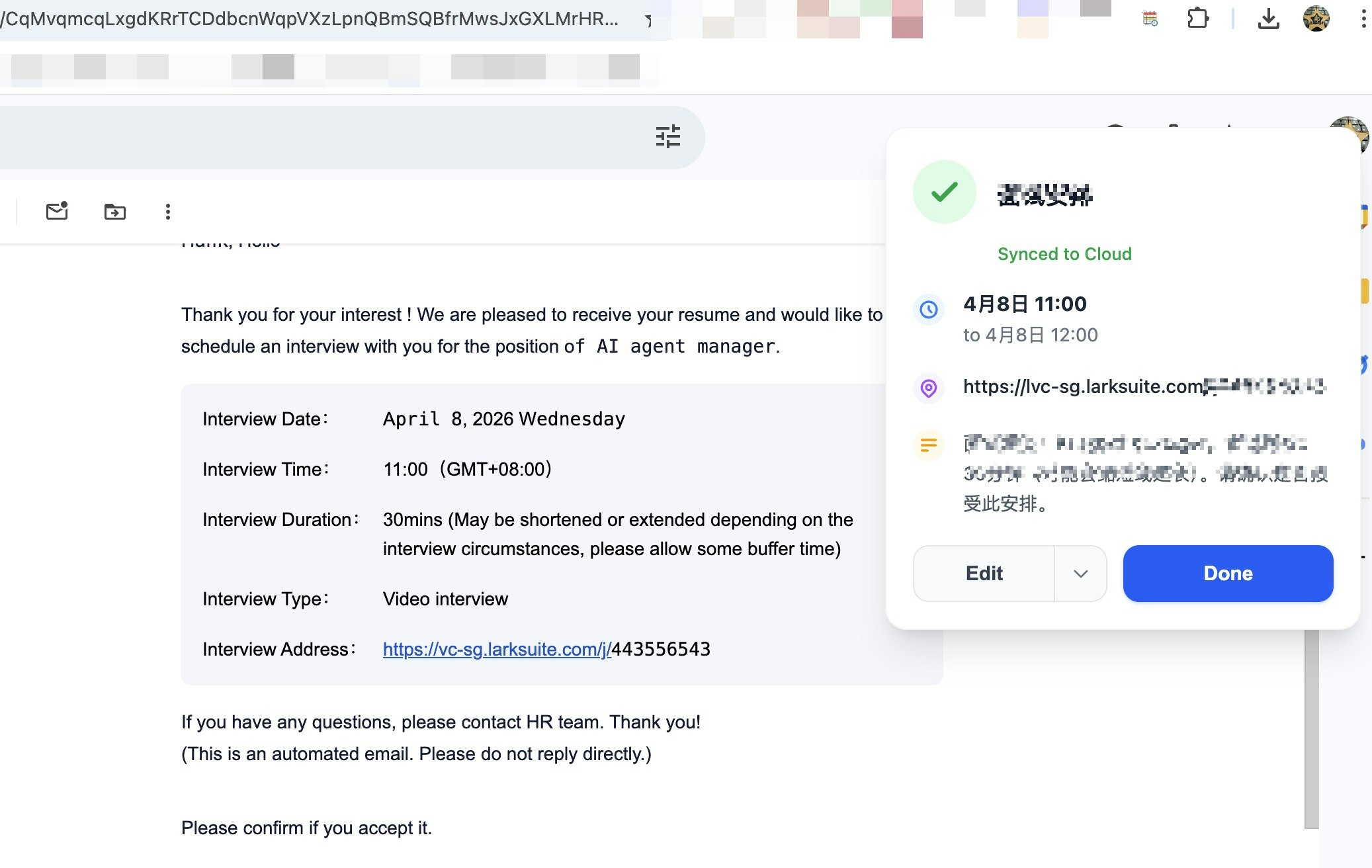
Task: Click the Move to folder icon
Action: point(114,212)
